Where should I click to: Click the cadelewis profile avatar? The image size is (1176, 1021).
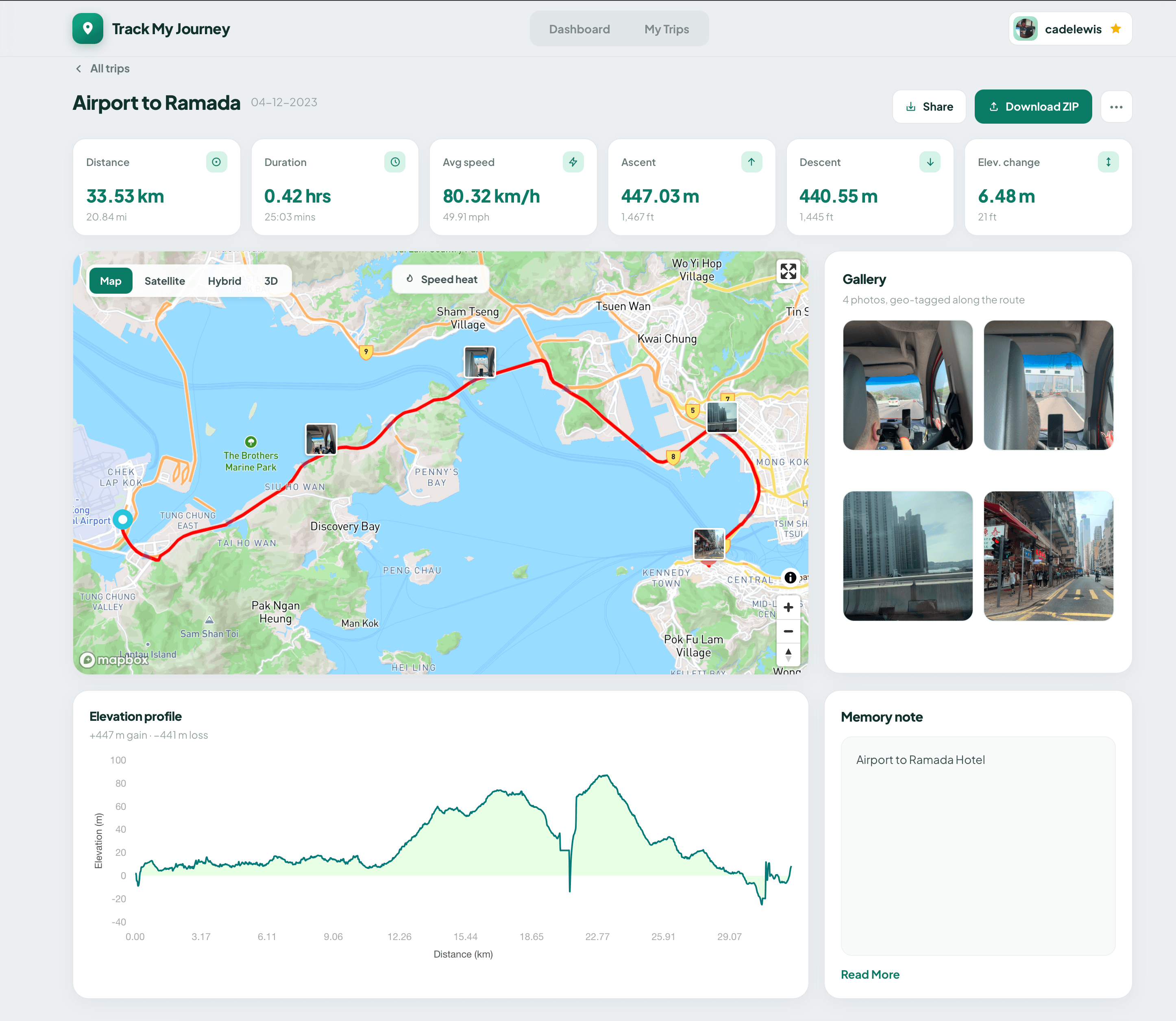pos(1026,29)
